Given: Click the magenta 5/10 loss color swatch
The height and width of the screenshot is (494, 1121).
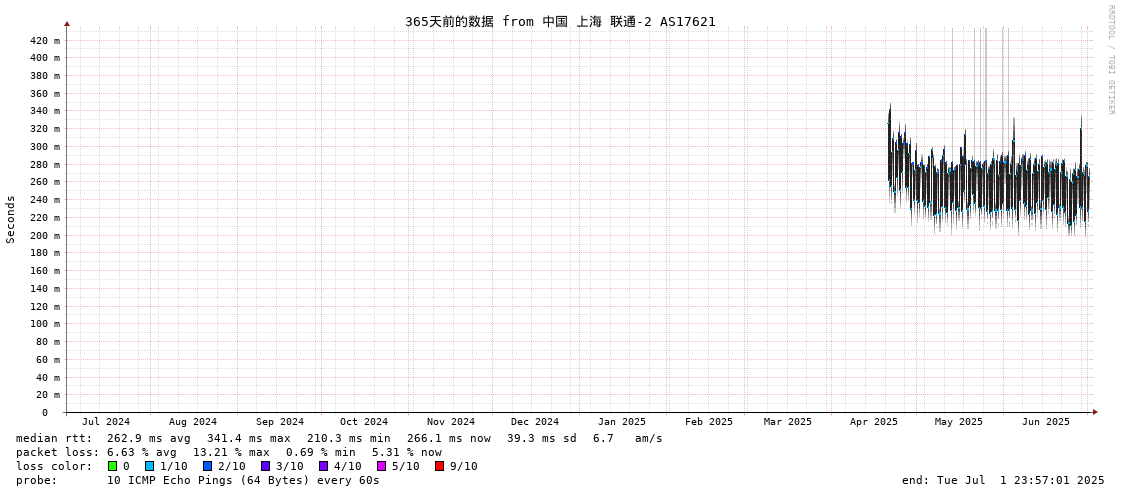Looking at the screenshot, I should coord(382,466).
